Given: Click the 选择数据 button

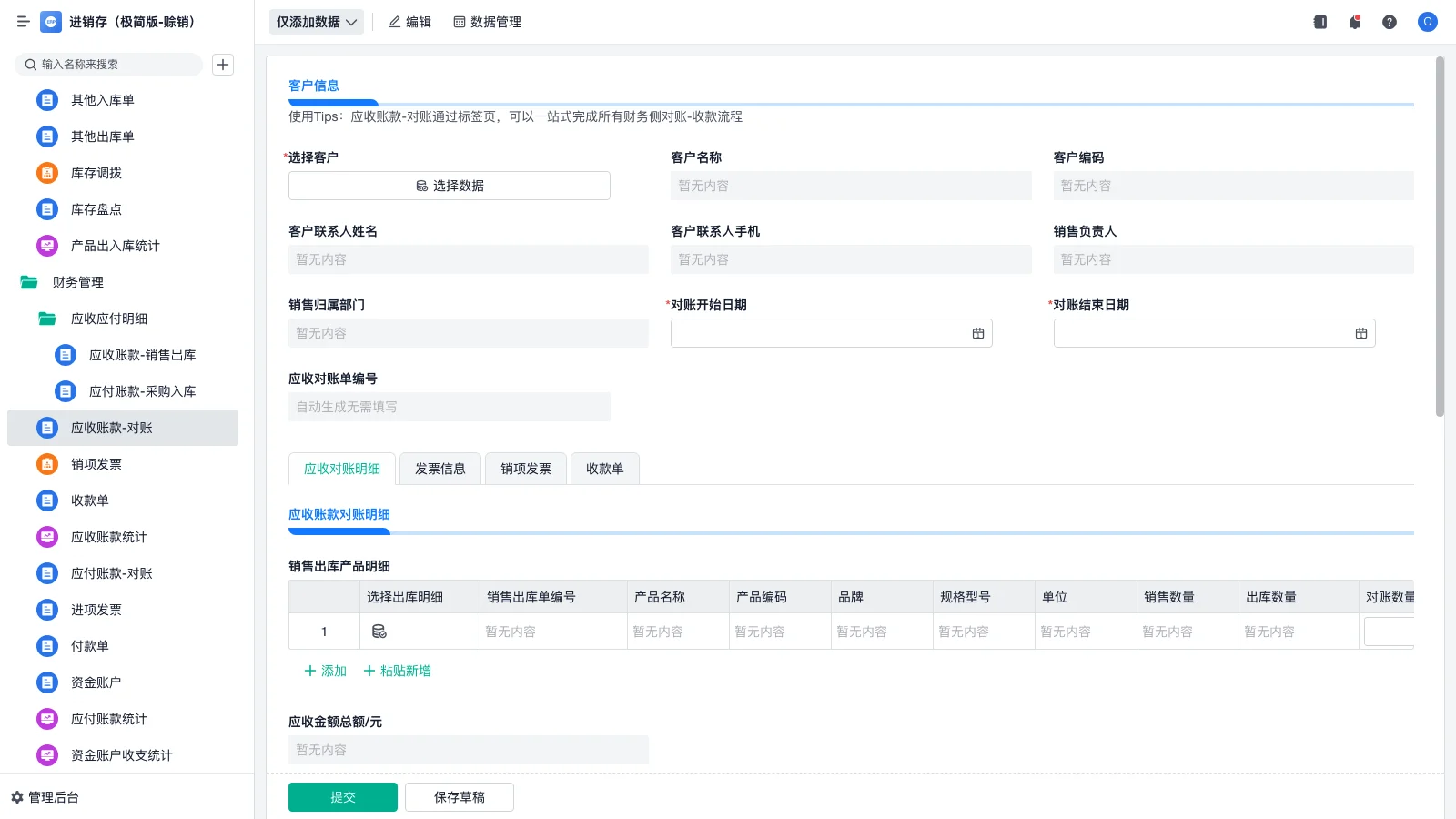Looking at the screenshot, I should 450,186.
